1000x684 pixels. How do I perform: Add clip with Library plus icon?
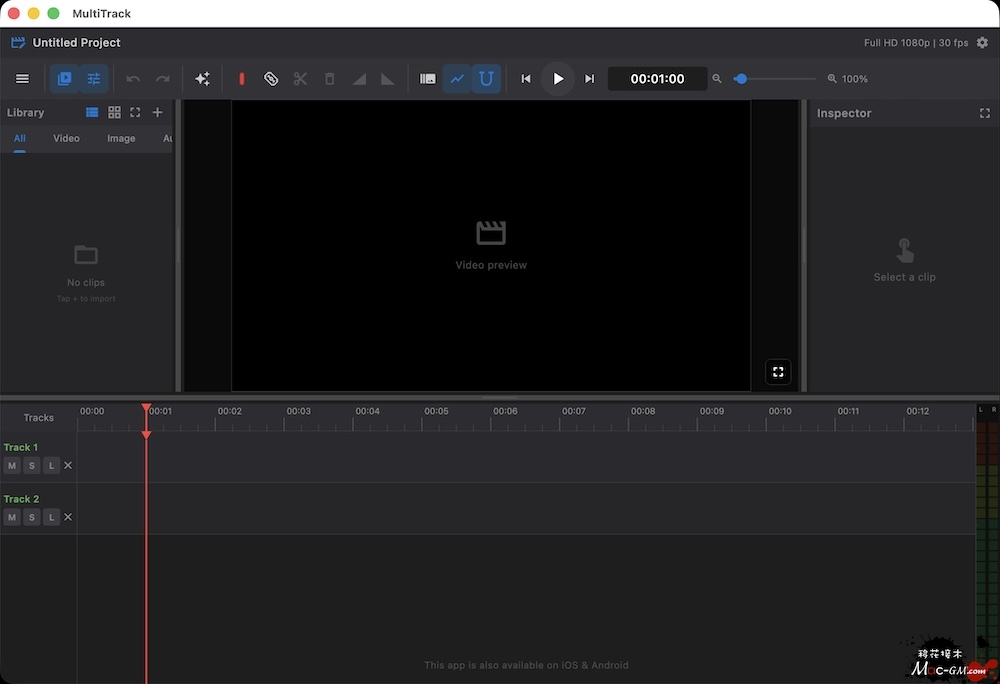(157, 113)
